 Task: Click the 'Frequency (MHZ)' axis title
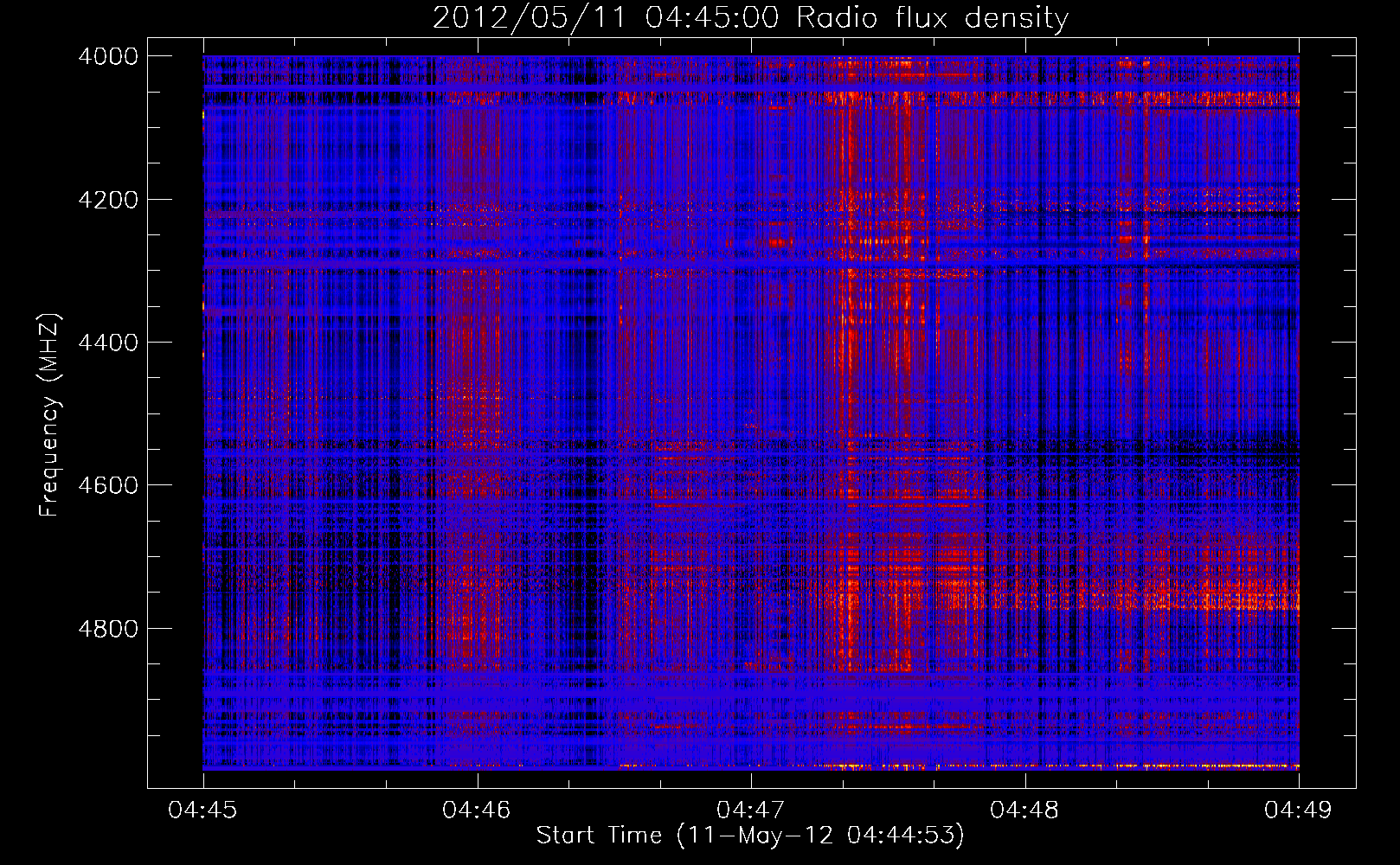tap(49, 415)
